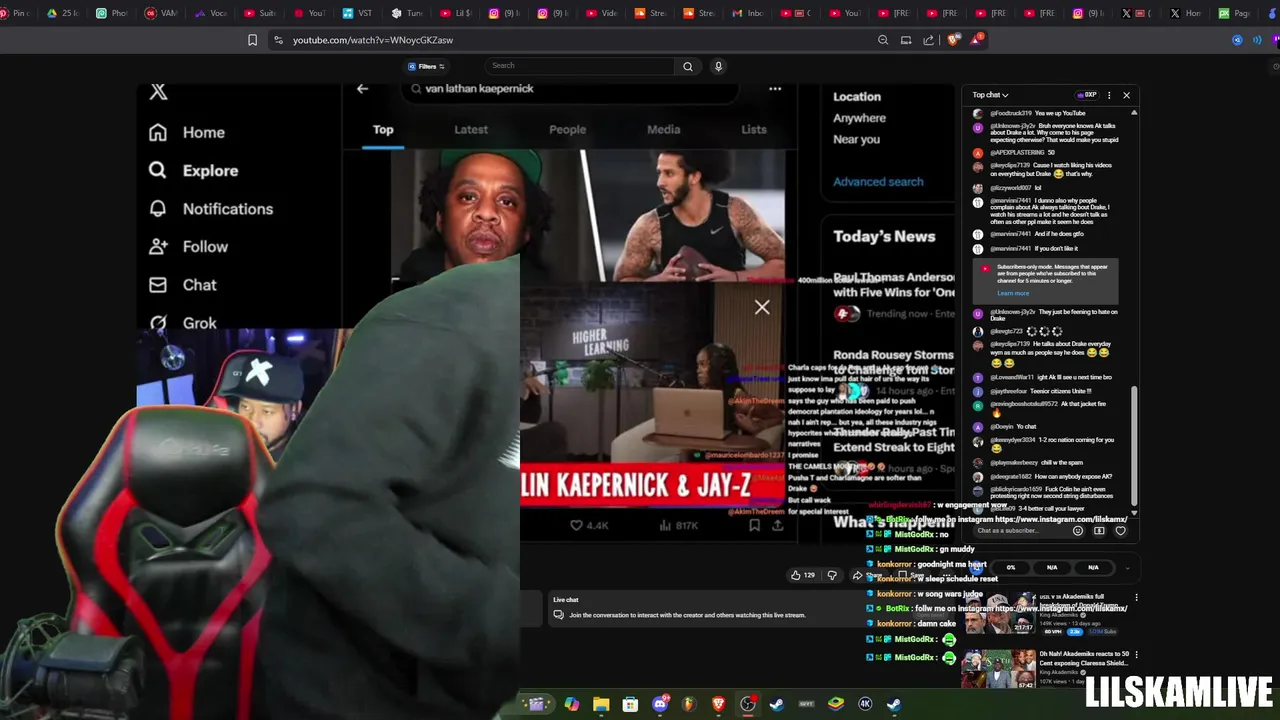Select the Anywhere location option
This screenshot has width=1280, height=720.
click(859, 118)
